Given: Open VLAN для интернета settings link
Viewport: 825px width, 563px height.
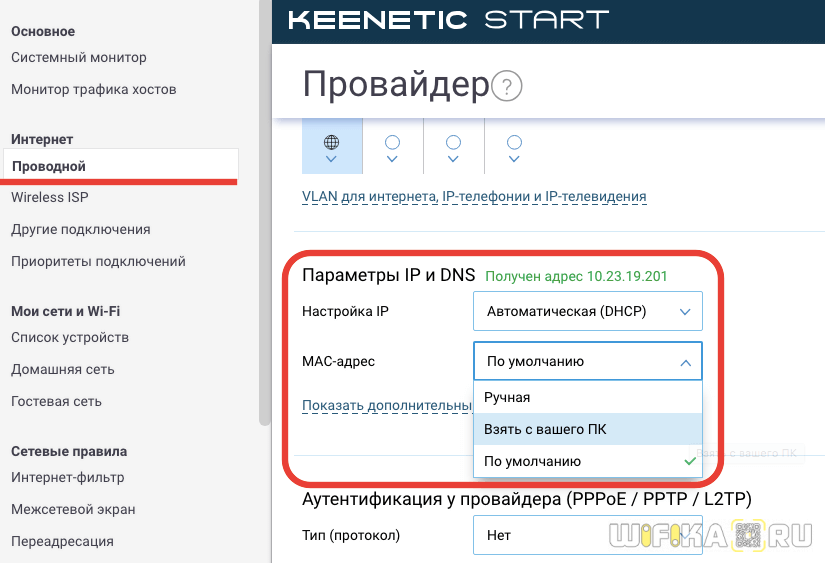Looking at the screenshot, I should (x=474, y=197).
